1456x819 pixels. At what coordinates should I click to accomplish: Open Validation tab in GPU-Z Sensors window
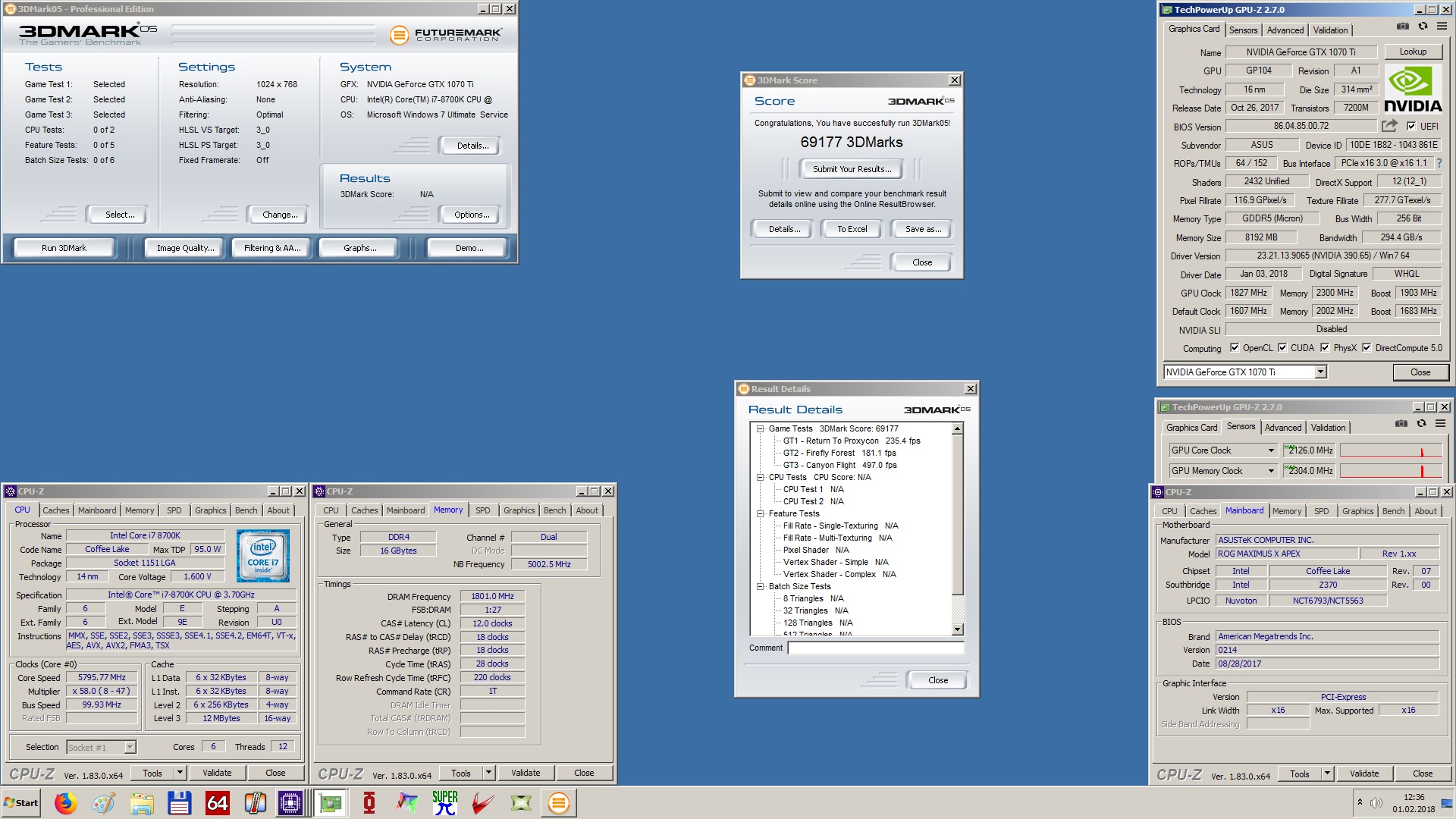click(1328, 428)
